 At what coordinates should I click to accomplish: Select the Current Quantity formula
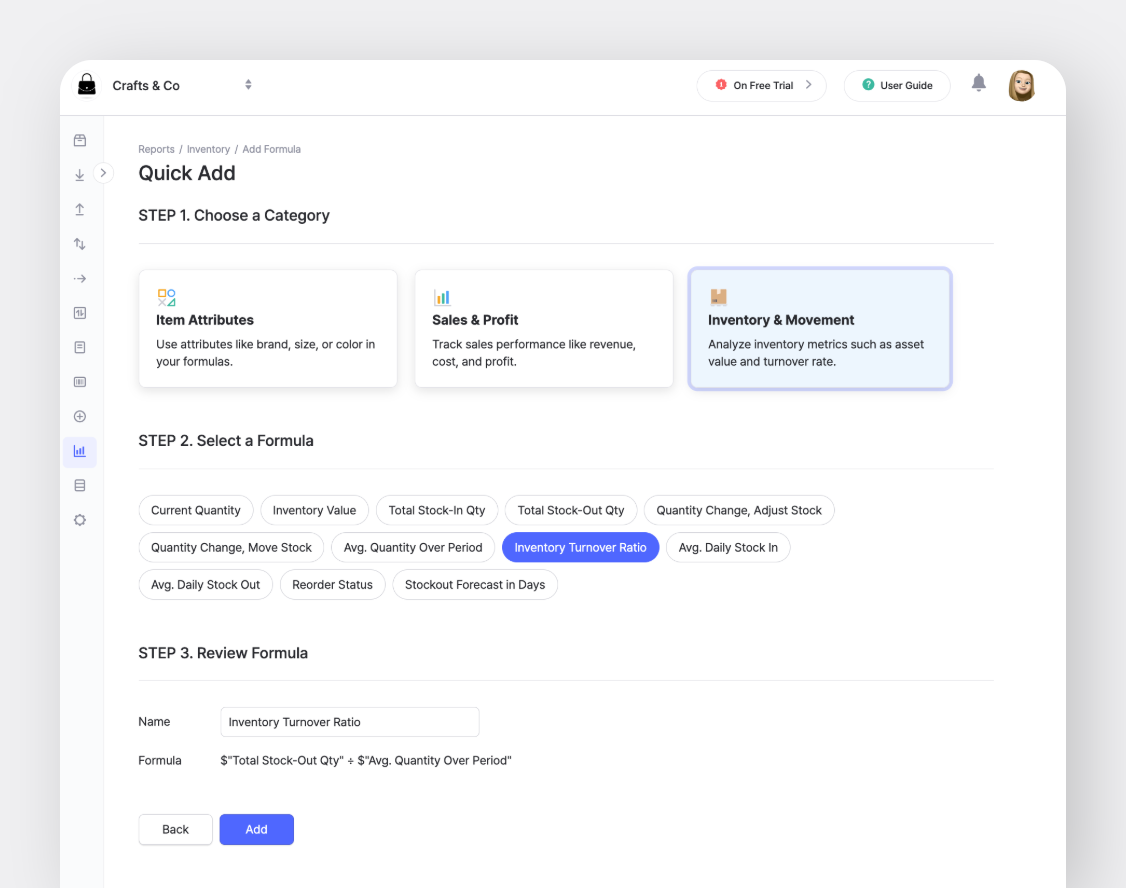coord(196,510)
